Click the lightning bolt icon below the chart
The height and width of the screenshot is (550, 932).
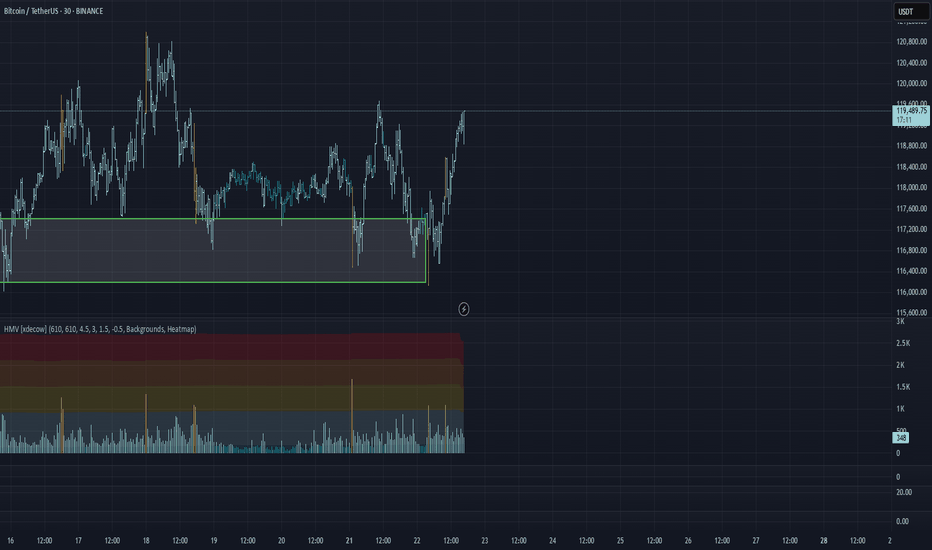(x=464, y=309)
